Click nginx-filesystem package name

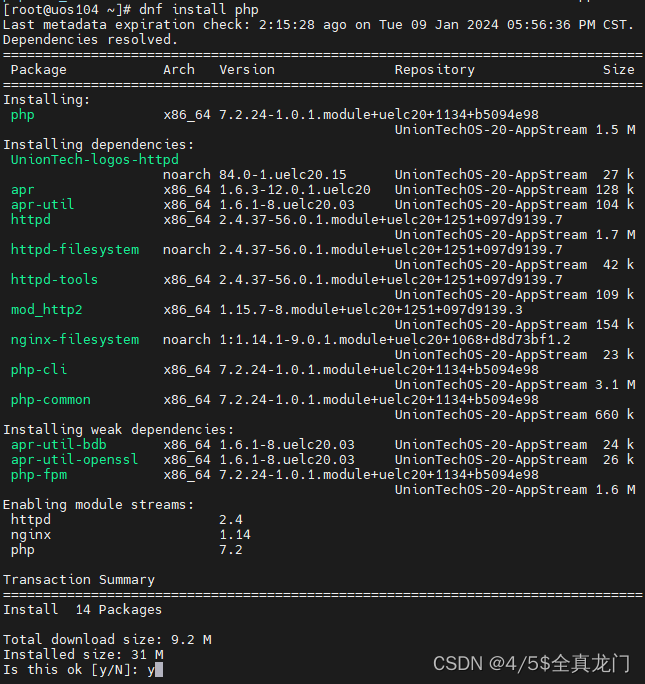pos(75,340)
